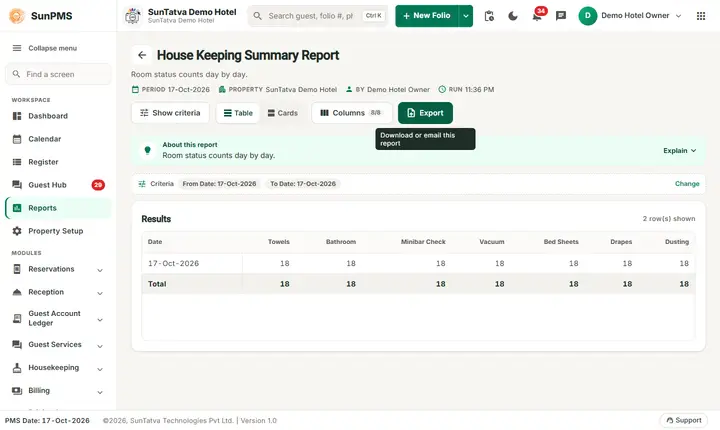The width and height of the screenshot is (720, 430).
Task: Open the Demo Hotel Owner user menu chevron
Action: pyautogui.click(x=678, y=16)
